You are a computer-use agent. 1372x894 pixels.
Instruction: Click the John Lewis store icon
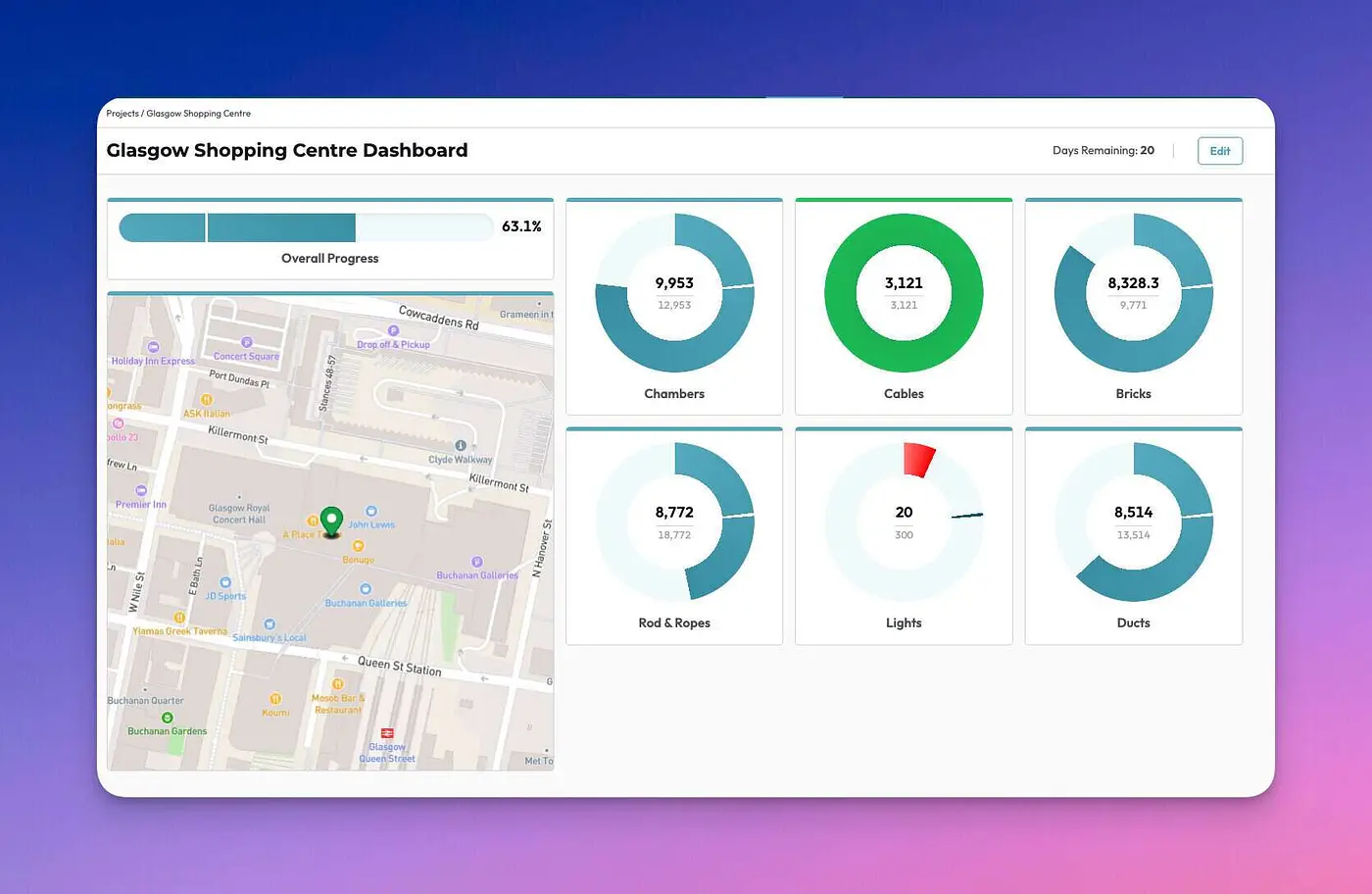(x=371, y=509)
